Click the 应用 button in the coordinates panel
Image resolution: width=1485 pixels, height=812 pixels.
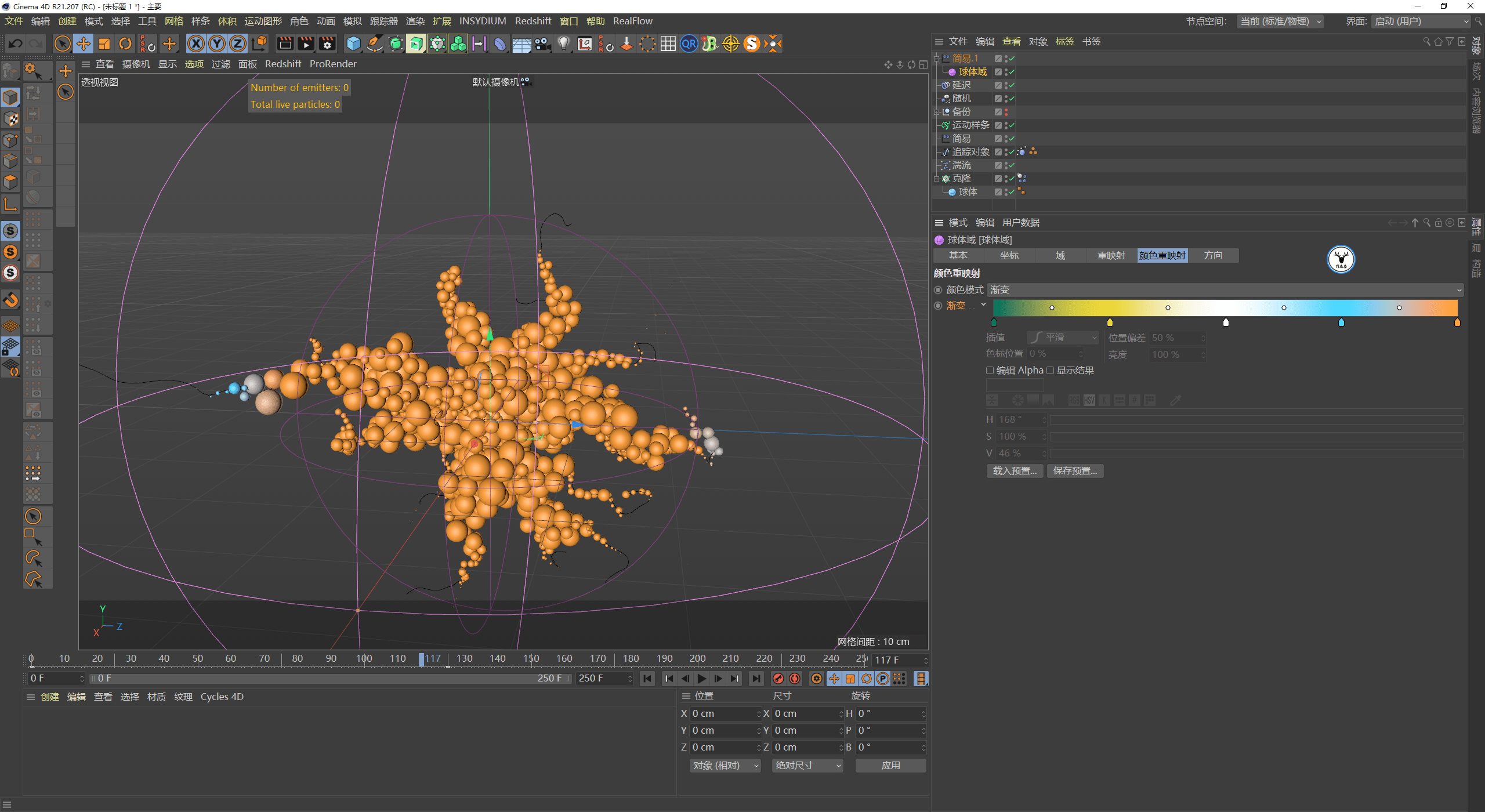pyautogui.click(x=890, y=765)
